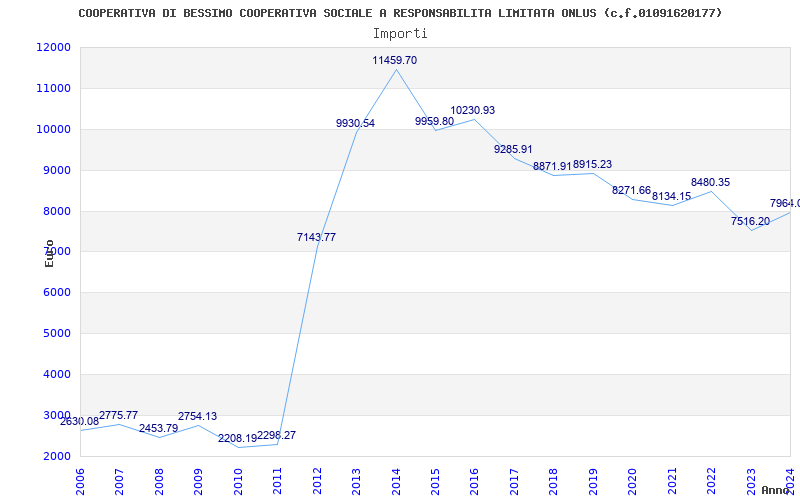This screenshot has width=800, height=500.
Task: Select the 2775.77 data label
Action: (118, 415)
